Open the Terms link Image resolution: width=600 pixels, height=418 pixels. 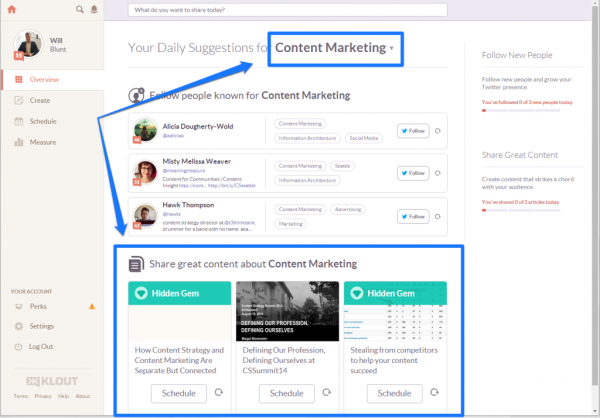[21, 396]
